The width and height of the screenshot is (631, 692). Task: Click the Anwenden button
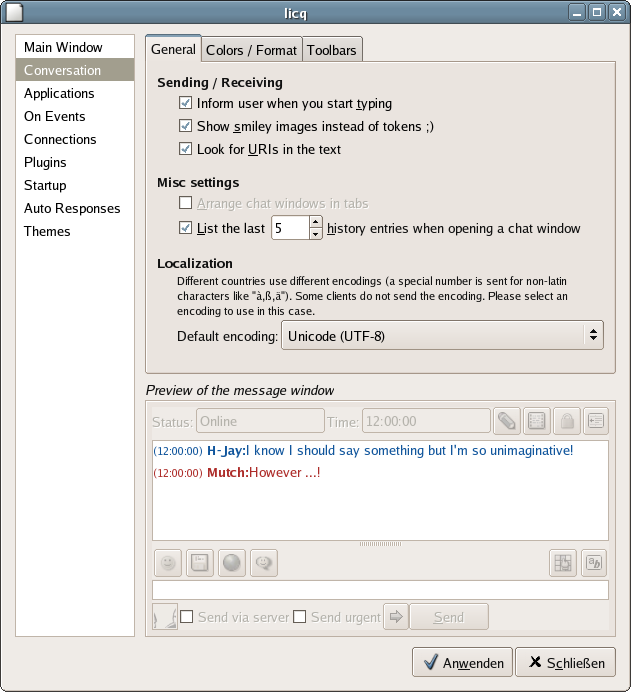pos(462,662)
